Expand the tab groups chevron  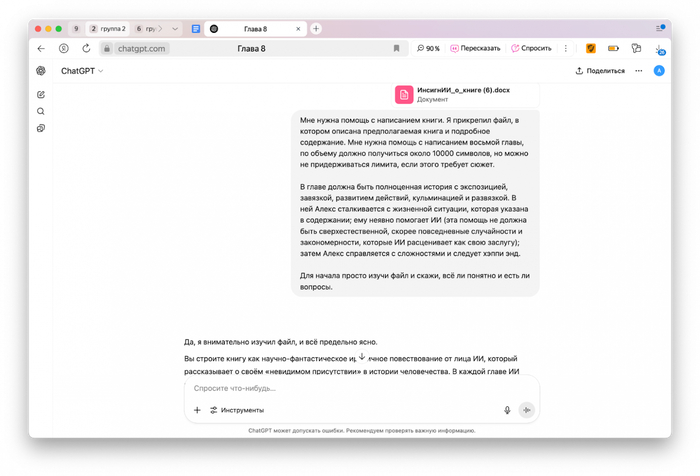(x=175, y=29)
